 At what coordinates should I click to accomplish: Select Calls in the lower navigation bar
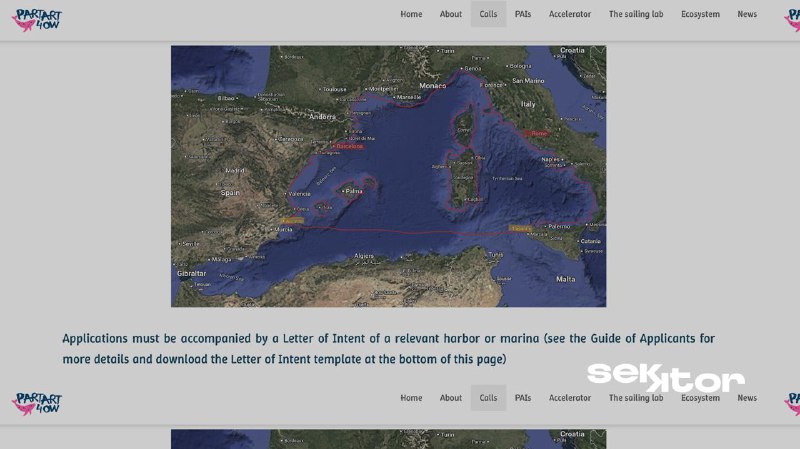(x=488, y=398)
